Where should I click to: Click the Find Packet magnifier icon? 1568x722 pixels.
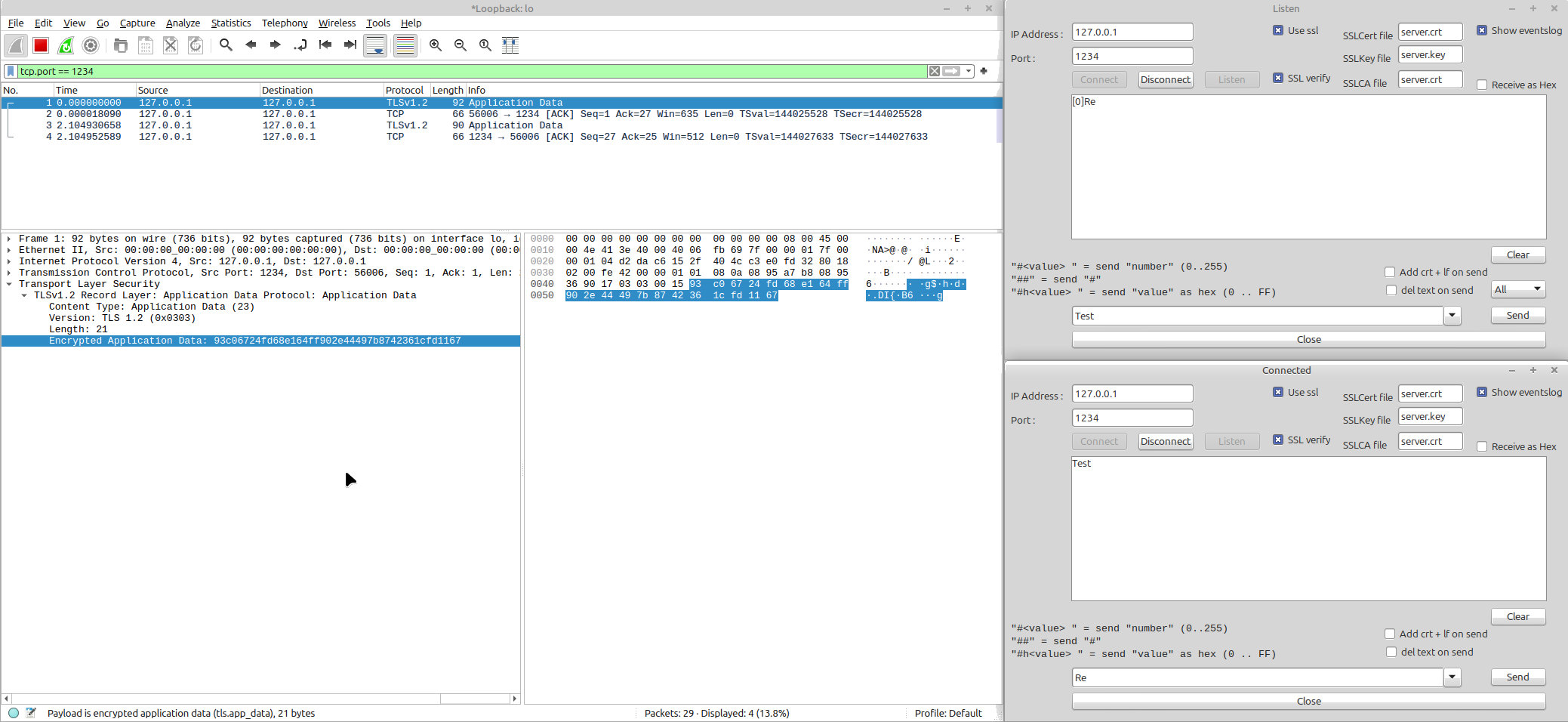226,45
